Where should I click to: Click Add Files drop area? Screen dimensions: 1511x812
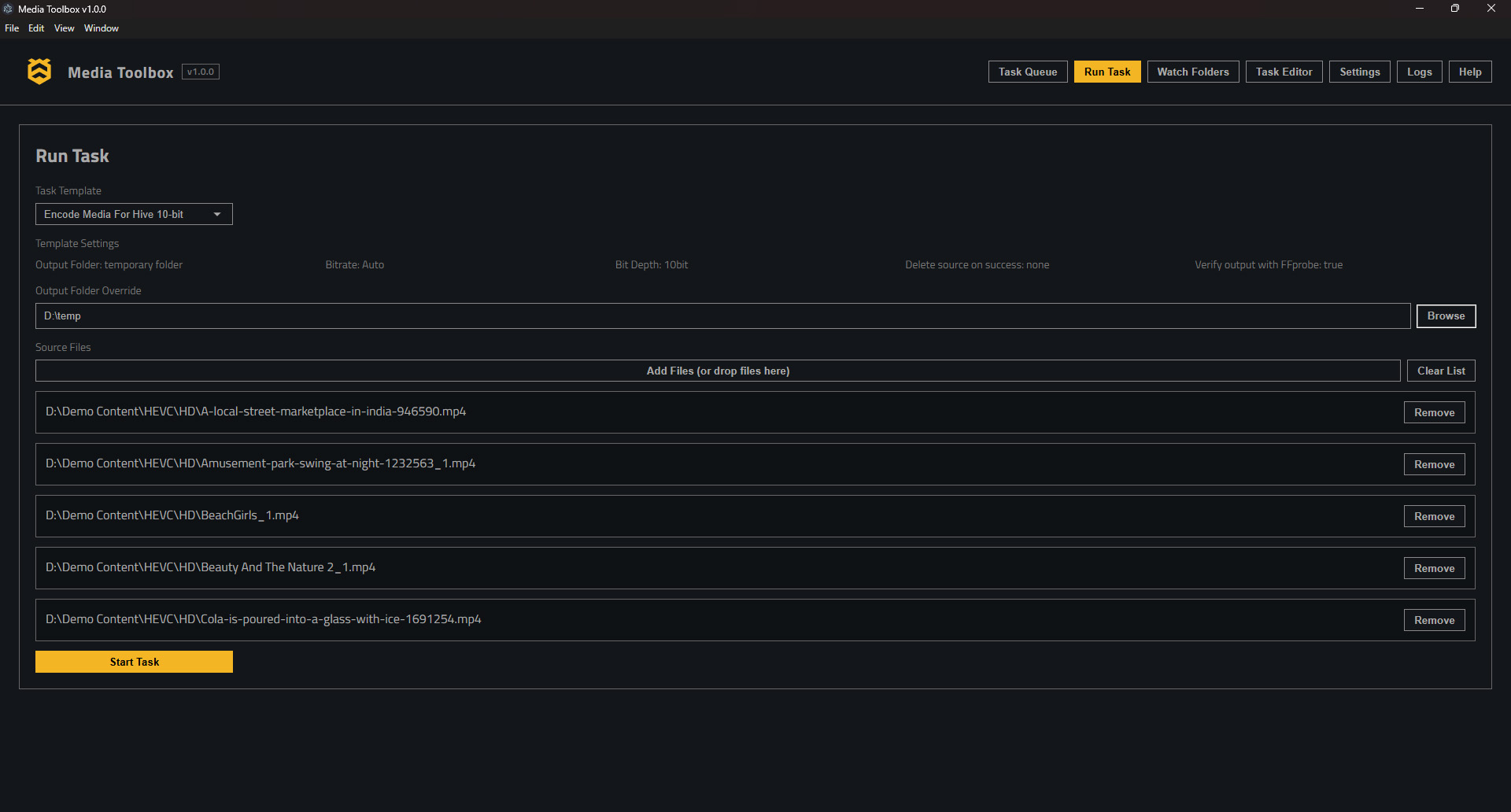click(718, 370)
